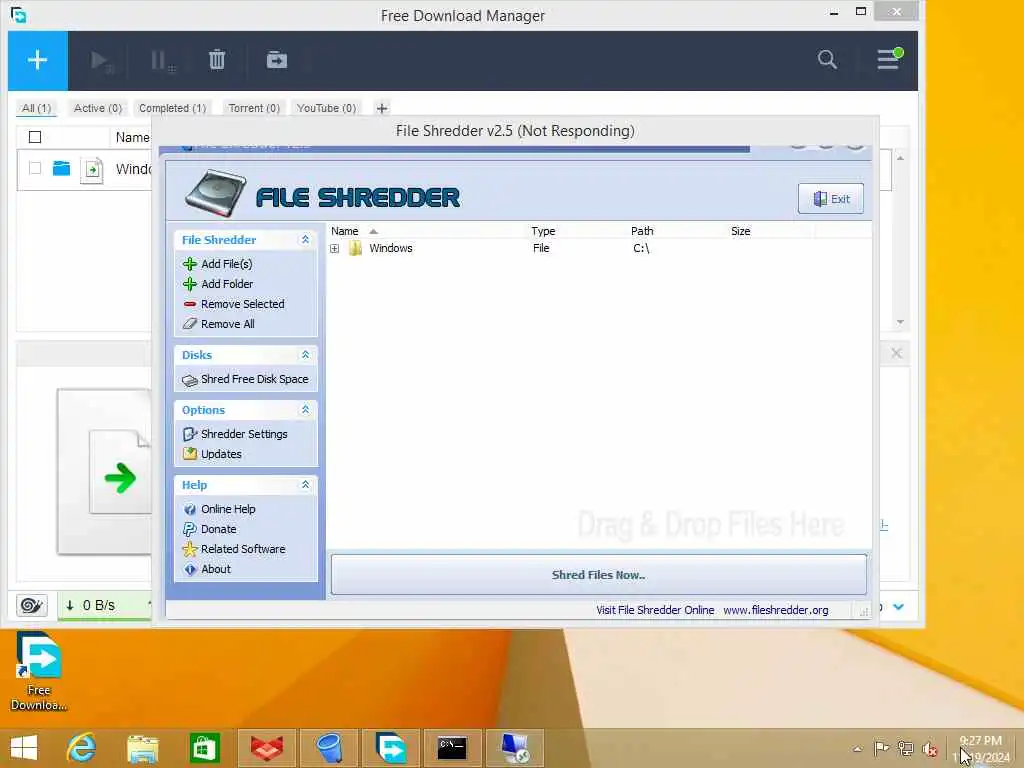Expand bottom panel chevron in Free Download Manager
Viewport: 1024px width, 768px height.
pos(899,607)
